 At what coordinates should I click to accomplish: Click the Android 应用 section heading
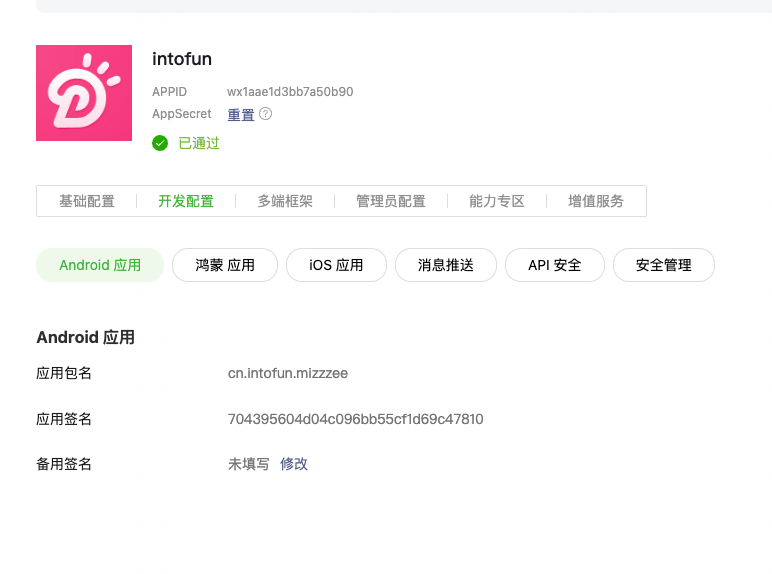[x=86, y=337]
